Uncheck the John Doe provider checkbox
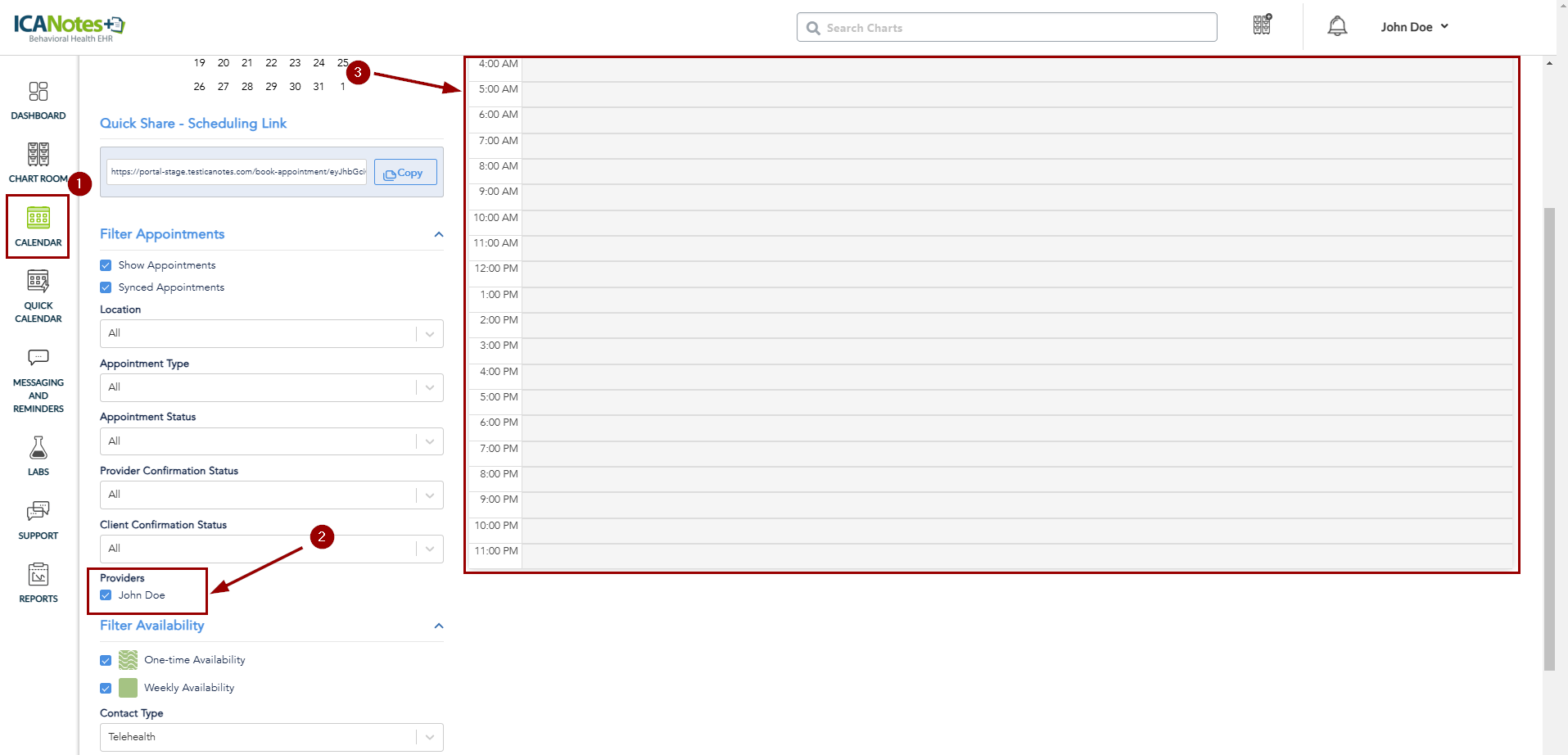The width and height of the screenshot is (1568, 755). [106, 595]
